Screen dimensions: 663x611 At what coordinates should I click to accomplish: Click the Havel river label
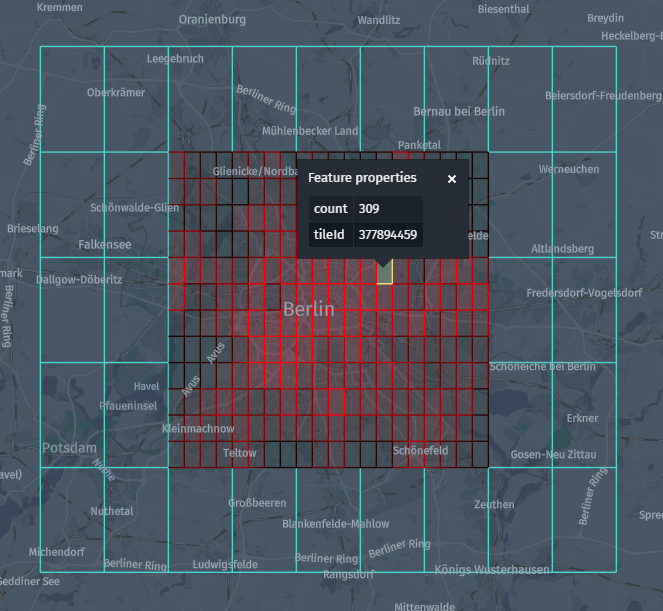tap(146, 386)
